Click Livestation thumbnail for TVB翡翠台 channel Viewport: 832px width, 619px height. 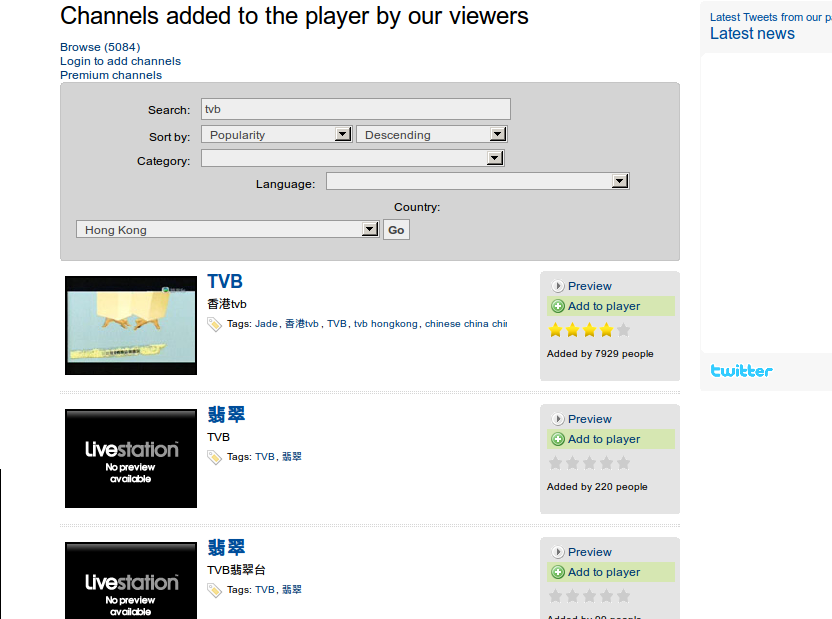coord(131,580)
